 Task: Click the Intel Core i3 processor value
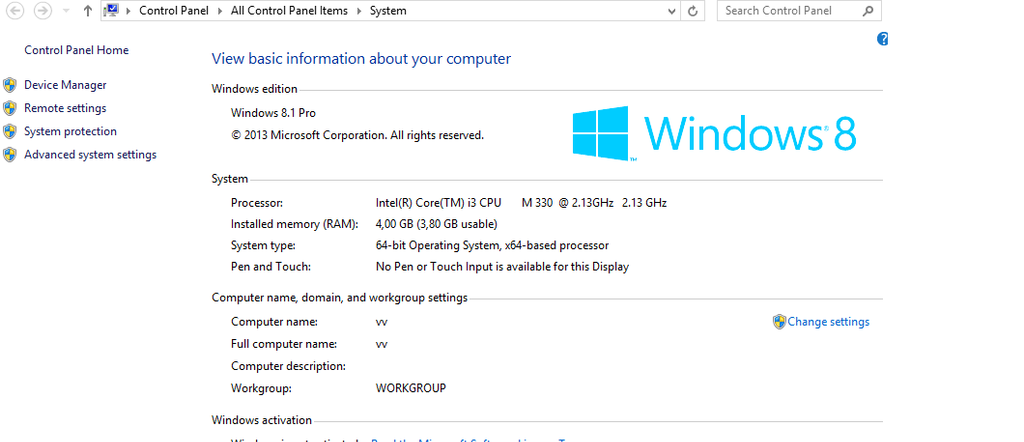click(x=521, y=203)
